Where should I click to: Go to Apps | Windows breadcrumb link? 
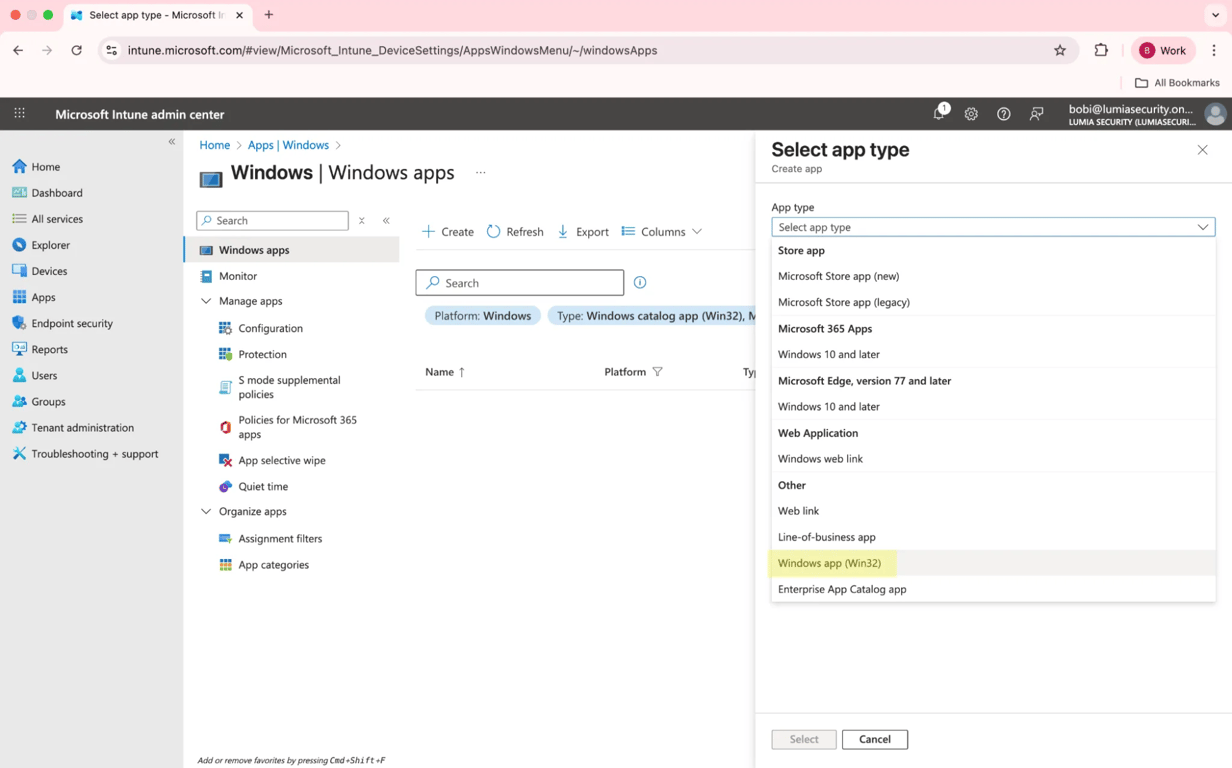click(288, 145)
